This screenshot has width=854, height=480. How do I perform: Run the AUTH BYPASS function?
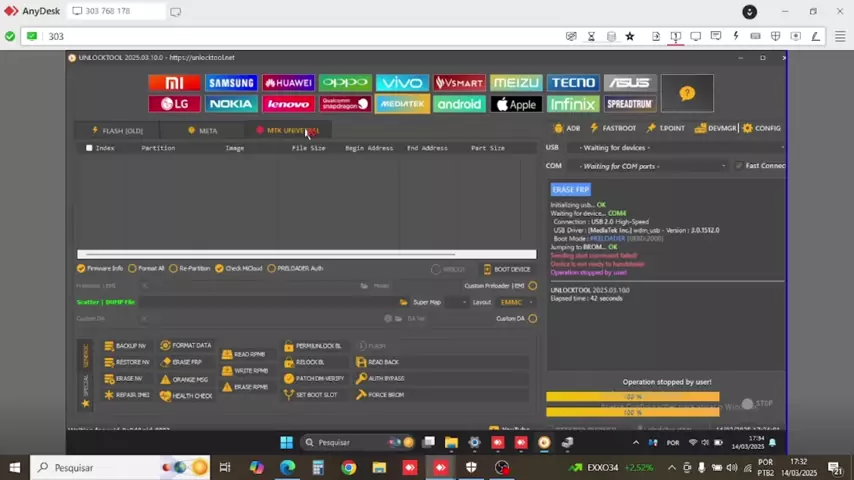click(380, 378)
